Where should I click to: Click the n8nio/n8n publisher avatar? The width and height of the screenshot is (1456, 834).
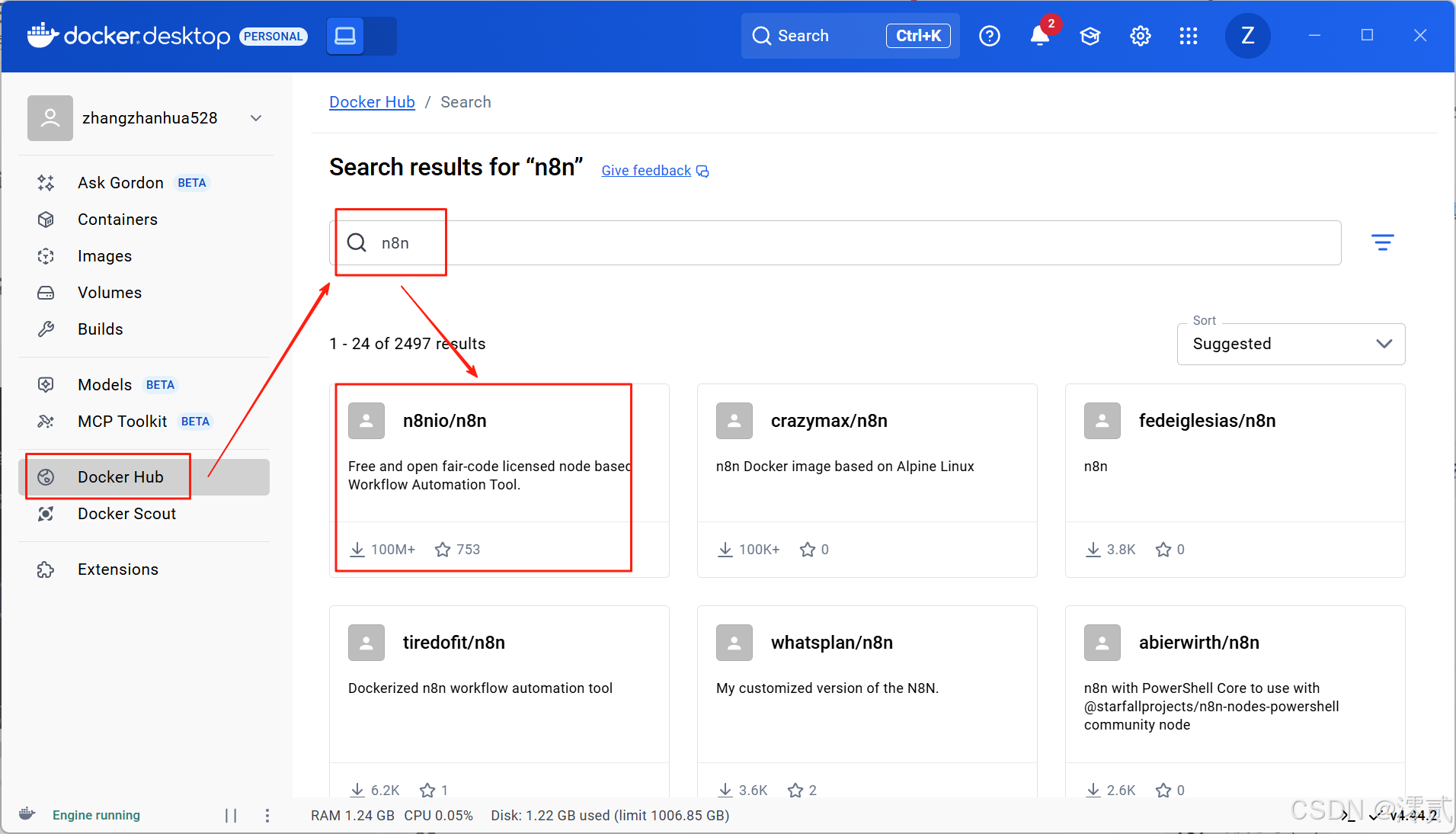(x=366, y=421)
